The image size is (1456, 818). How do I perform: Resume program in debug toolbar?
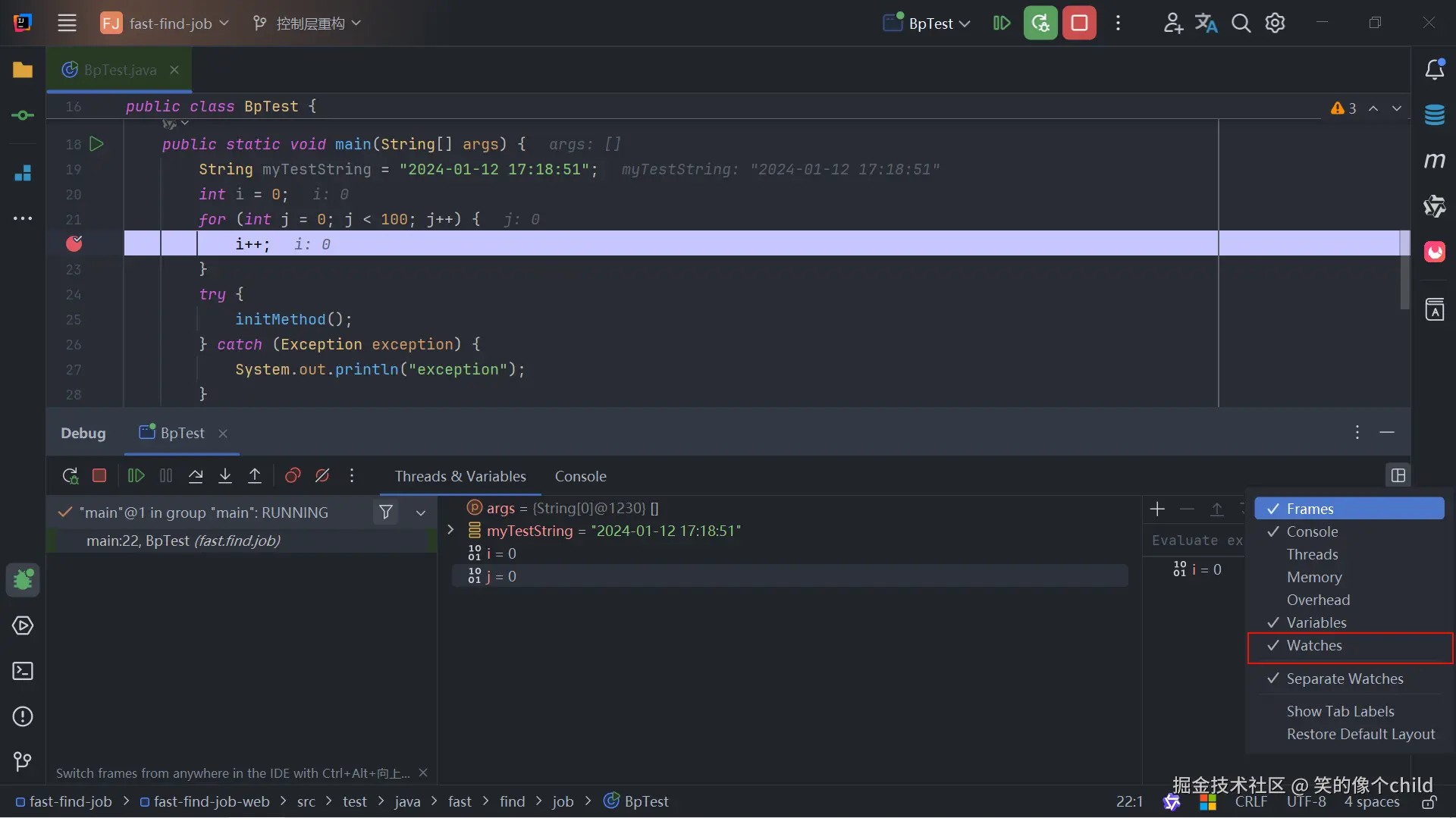coord(136,476)
